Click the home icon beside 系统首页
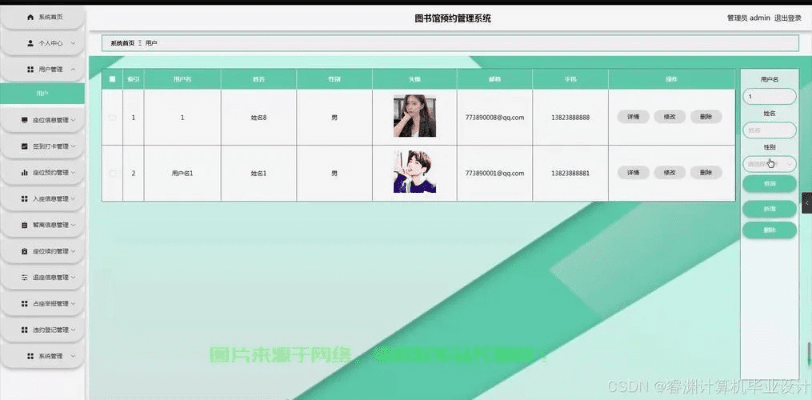Viewport: 812px width, 400px height. [30, 17]
